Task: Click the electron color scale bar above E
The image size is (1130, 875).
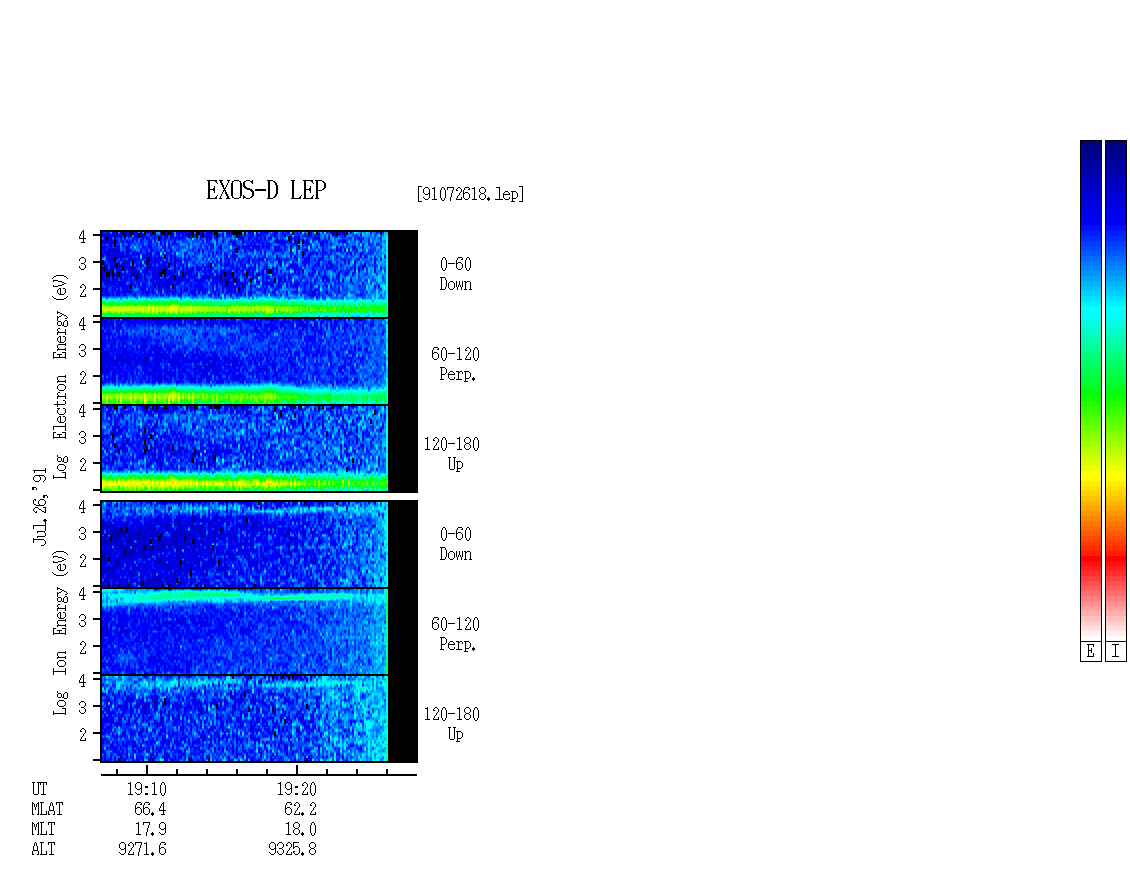Action: point(1090,390)
